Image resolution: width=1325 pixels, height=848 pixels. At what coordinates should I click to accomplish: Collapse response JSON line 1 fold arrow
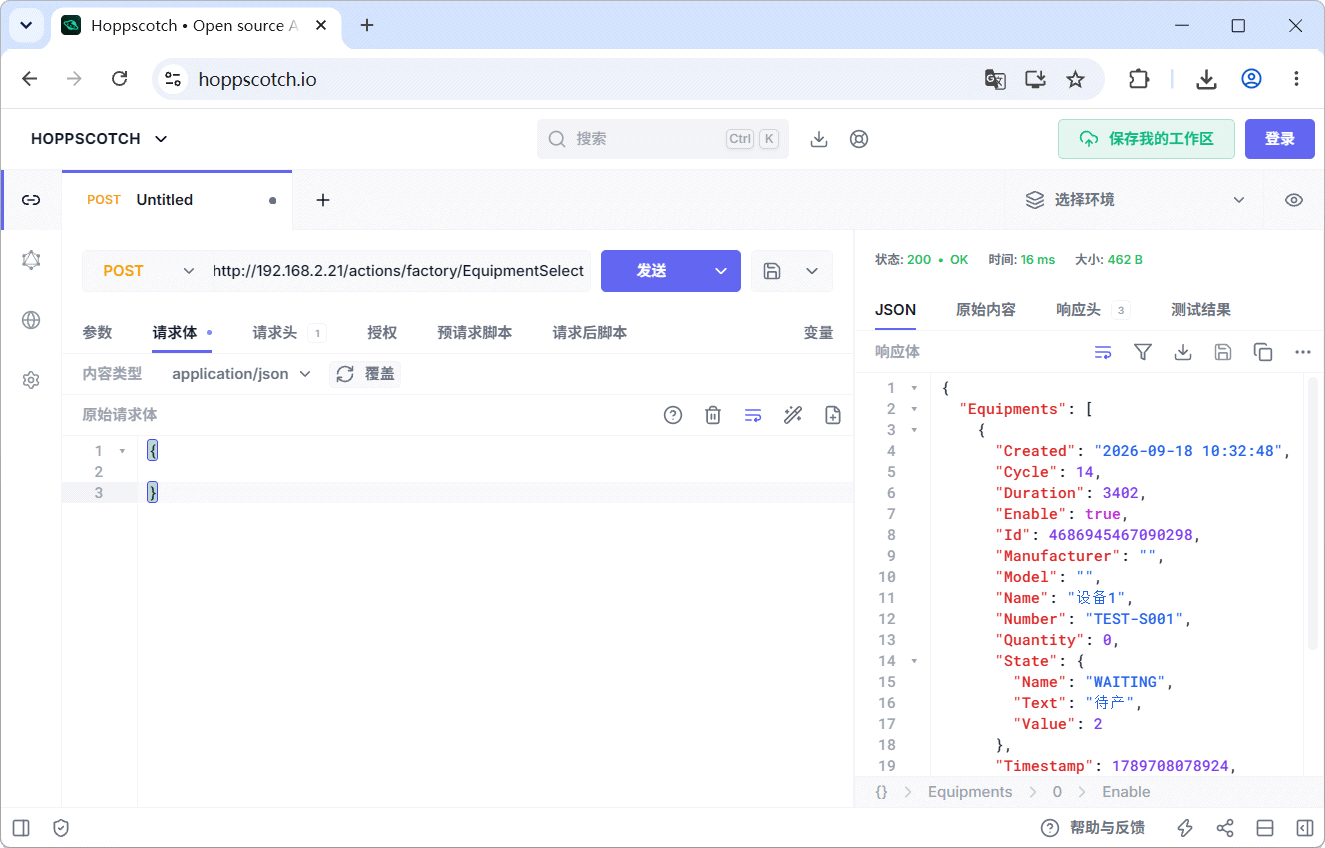914,388
